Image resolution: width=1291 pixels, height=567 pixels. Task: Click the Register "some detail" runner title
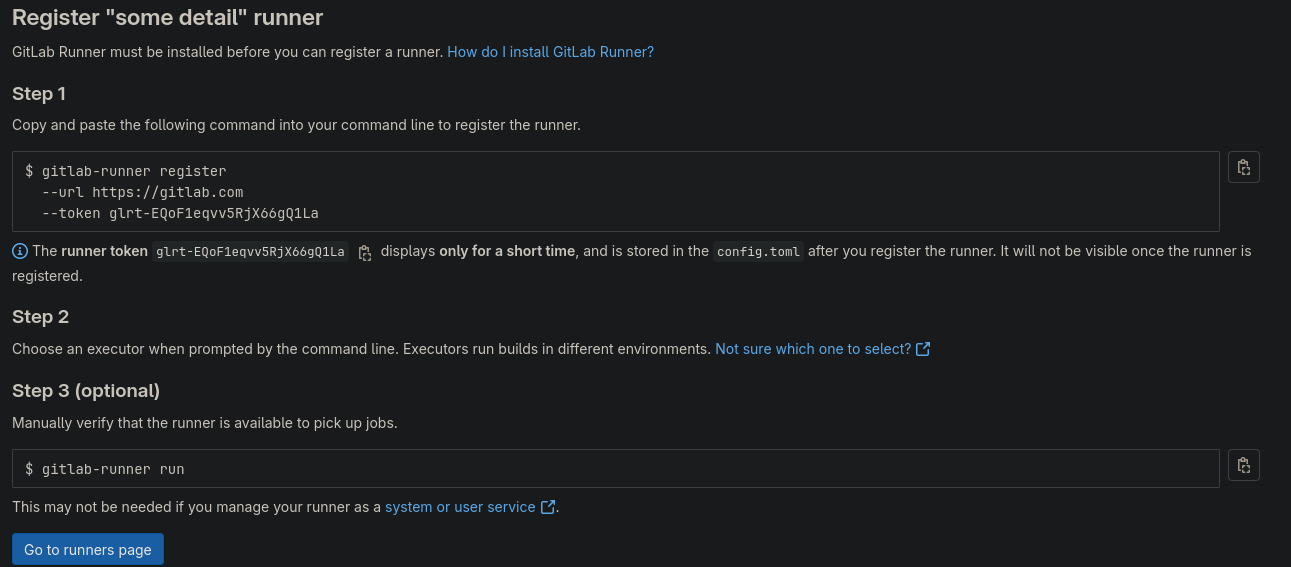coord(167,18)
